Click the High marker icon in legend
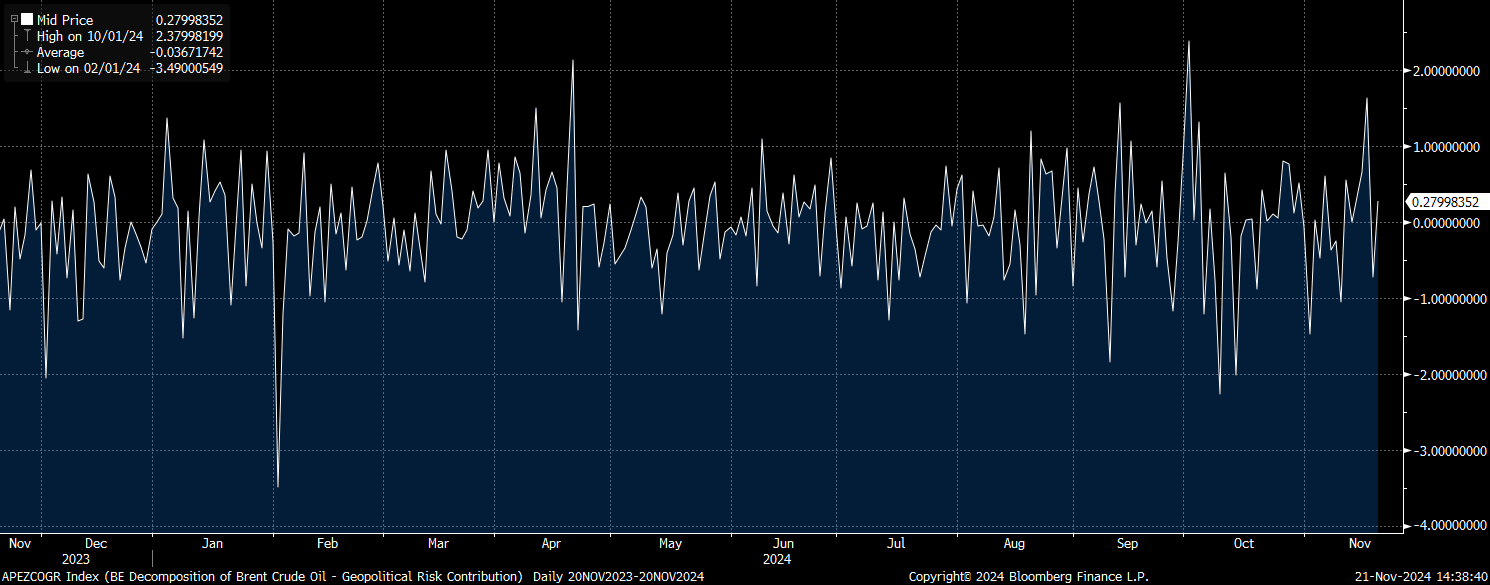Viewport: 1490px width, 585px height. coord(27,36)
